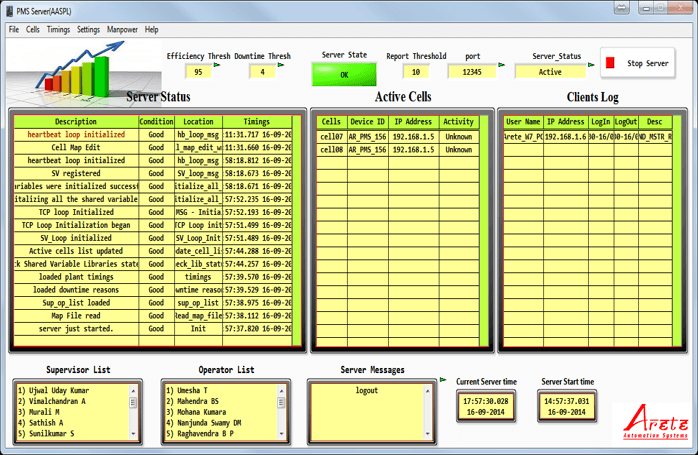Screen dimensions: 698x455
Task: Open the Help menu
Action: pyautogui.click(x=151, y=29)
